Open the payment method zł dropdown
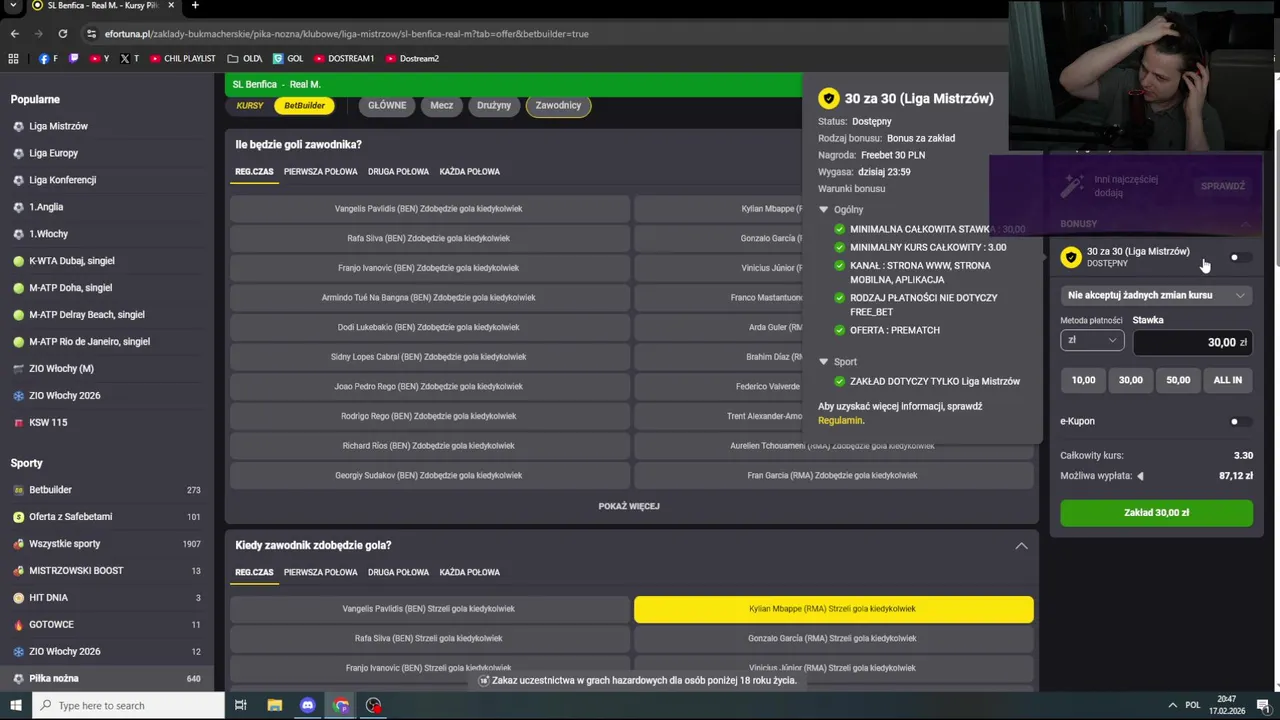The height and width of the screenshot is (720, 1280). click(1092, 340)
